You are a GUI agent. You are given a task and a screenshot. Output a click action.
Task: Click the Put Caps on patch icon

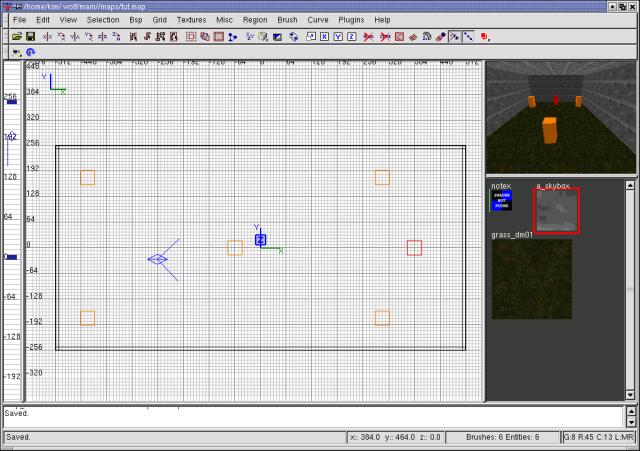[x=440, y=37]
